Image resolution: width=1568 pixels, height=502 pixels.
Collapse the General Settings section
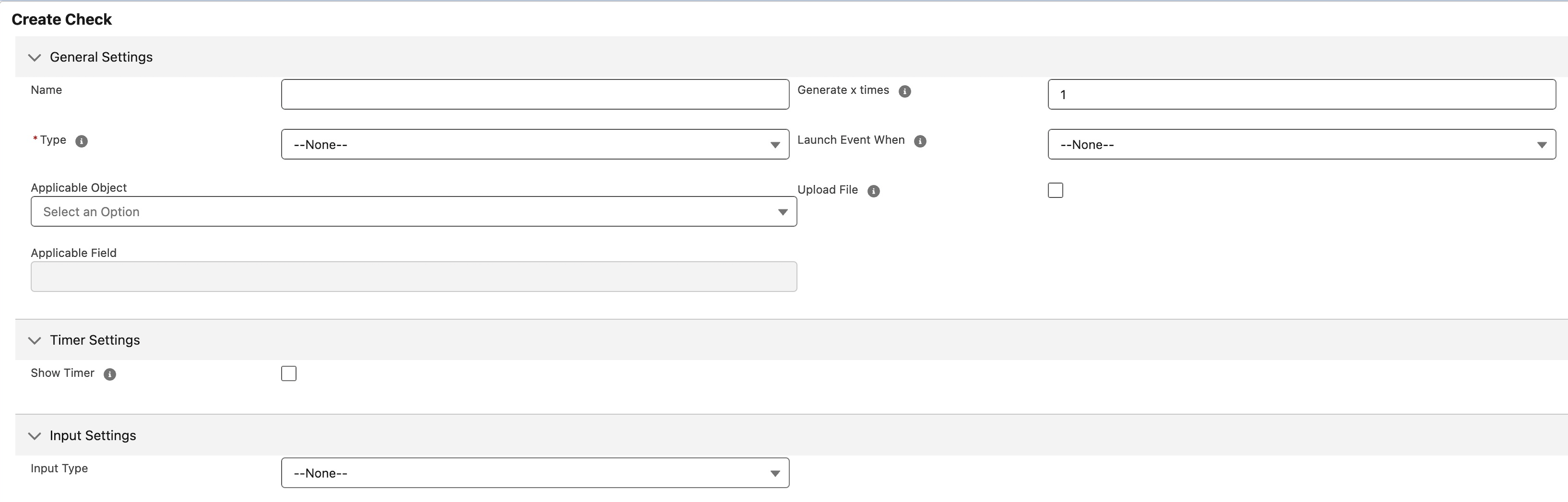coord(35,57)
